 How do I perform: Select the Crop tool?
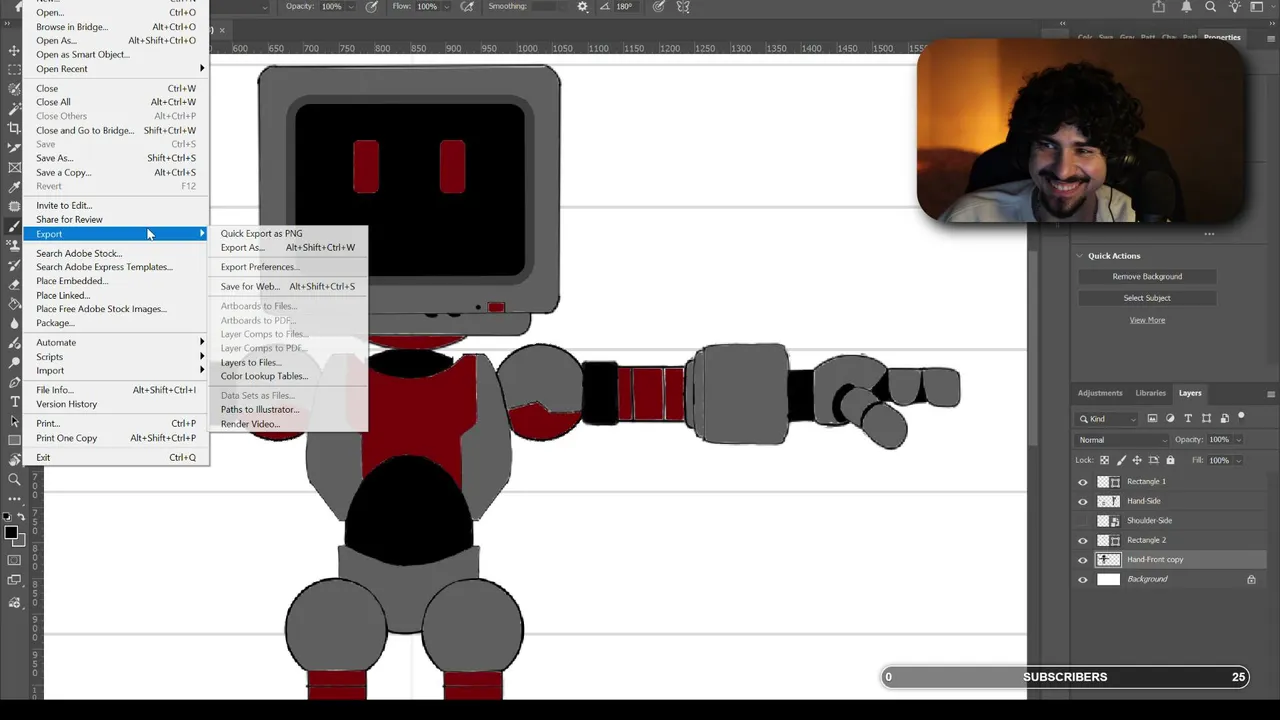[14, 128]
